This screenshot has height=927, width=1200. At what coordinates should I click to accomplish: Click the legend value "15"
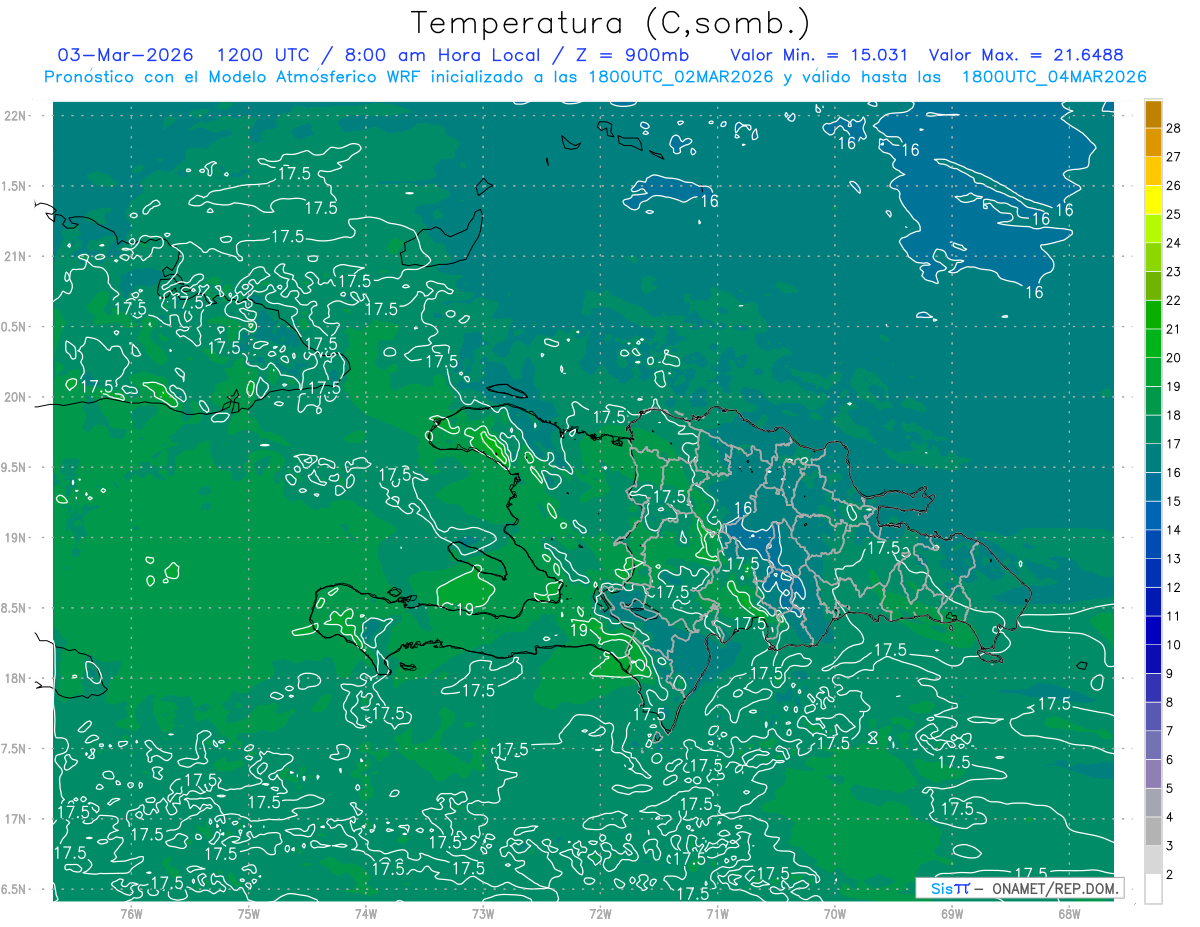pos(1173,501)
